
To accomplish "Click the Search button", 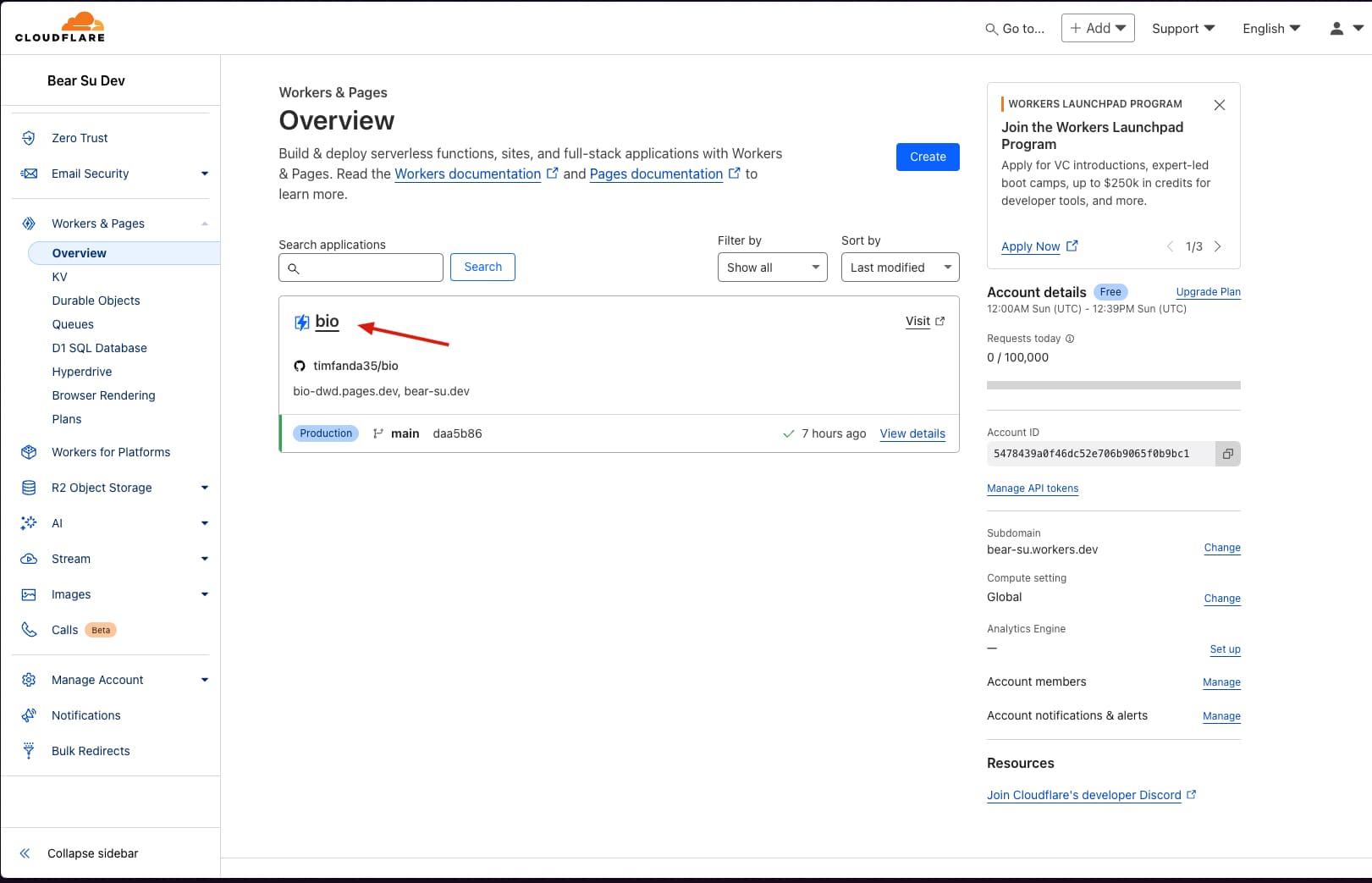I will pos(482,267).
